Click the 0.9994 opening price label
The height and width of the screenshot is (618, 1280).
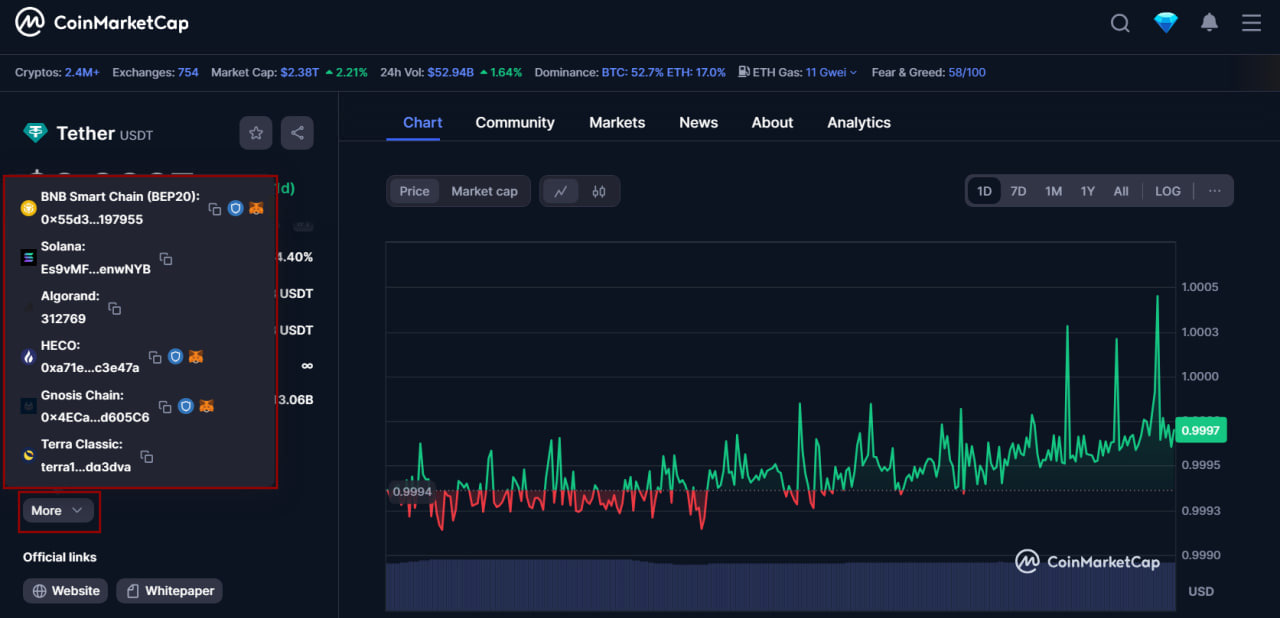click(412, 491)
